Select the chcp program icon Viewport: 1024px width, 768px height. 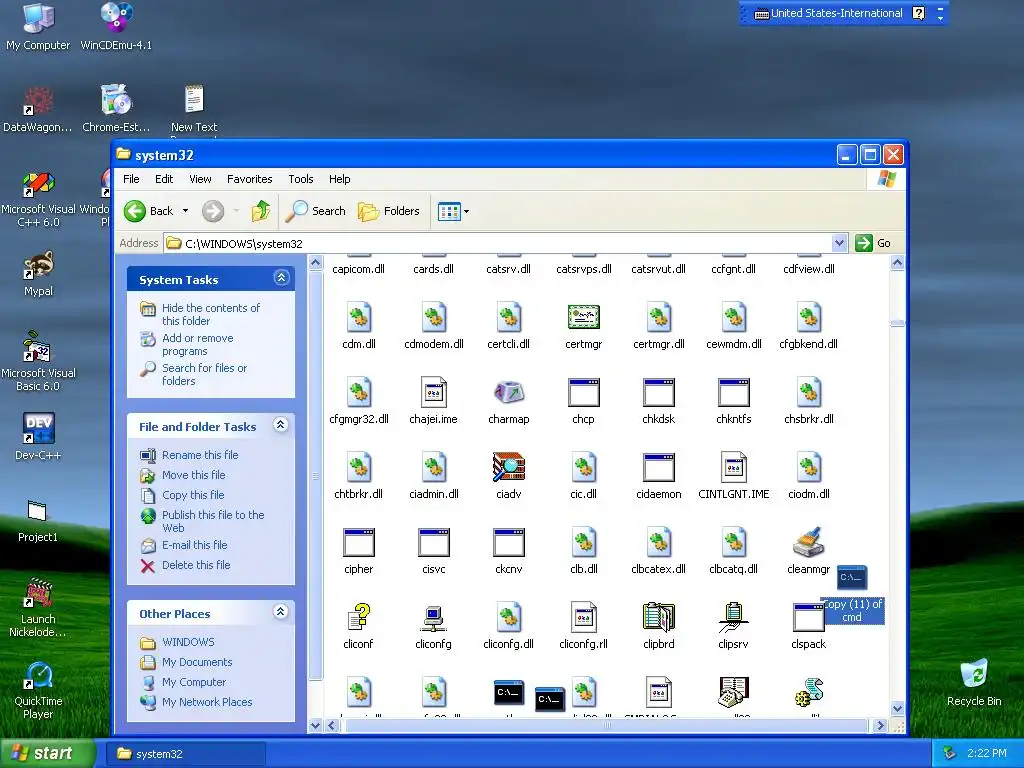pyautogui.click(x=583, y=393)
